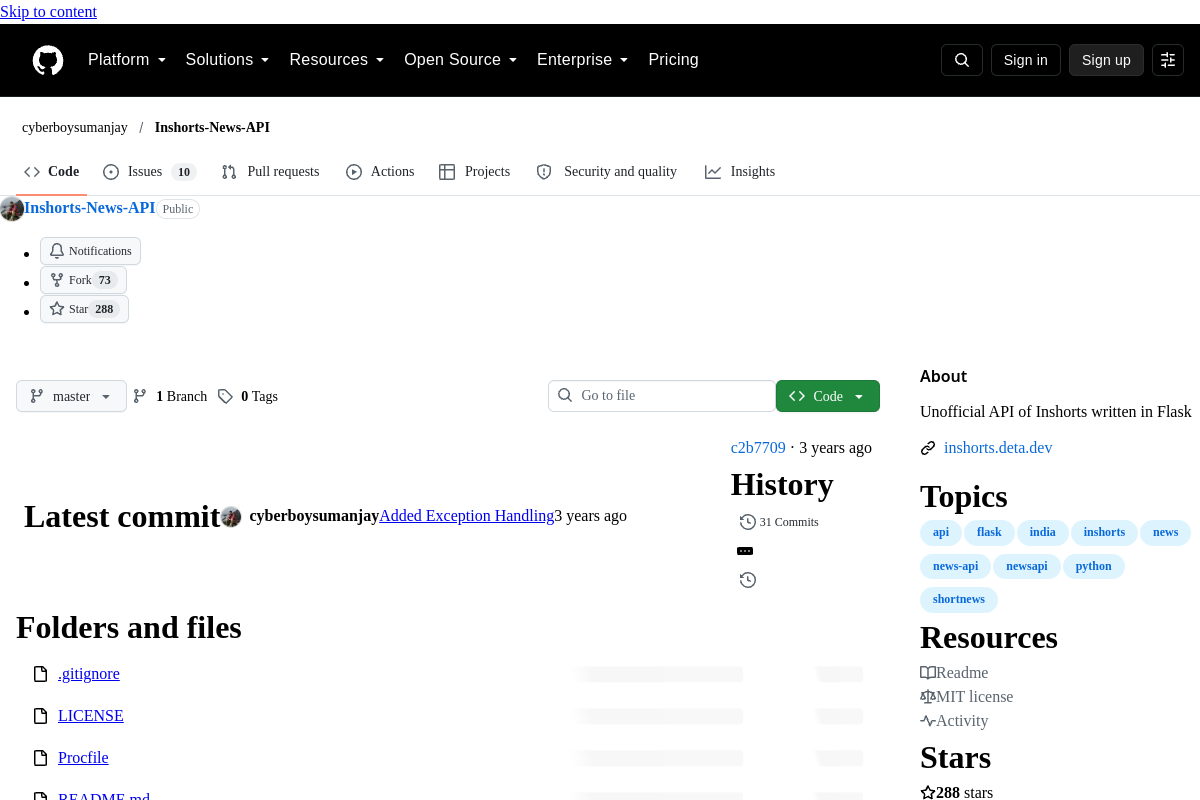
Task: Expand the Platform menu
Action: click(x=127, y=60)
